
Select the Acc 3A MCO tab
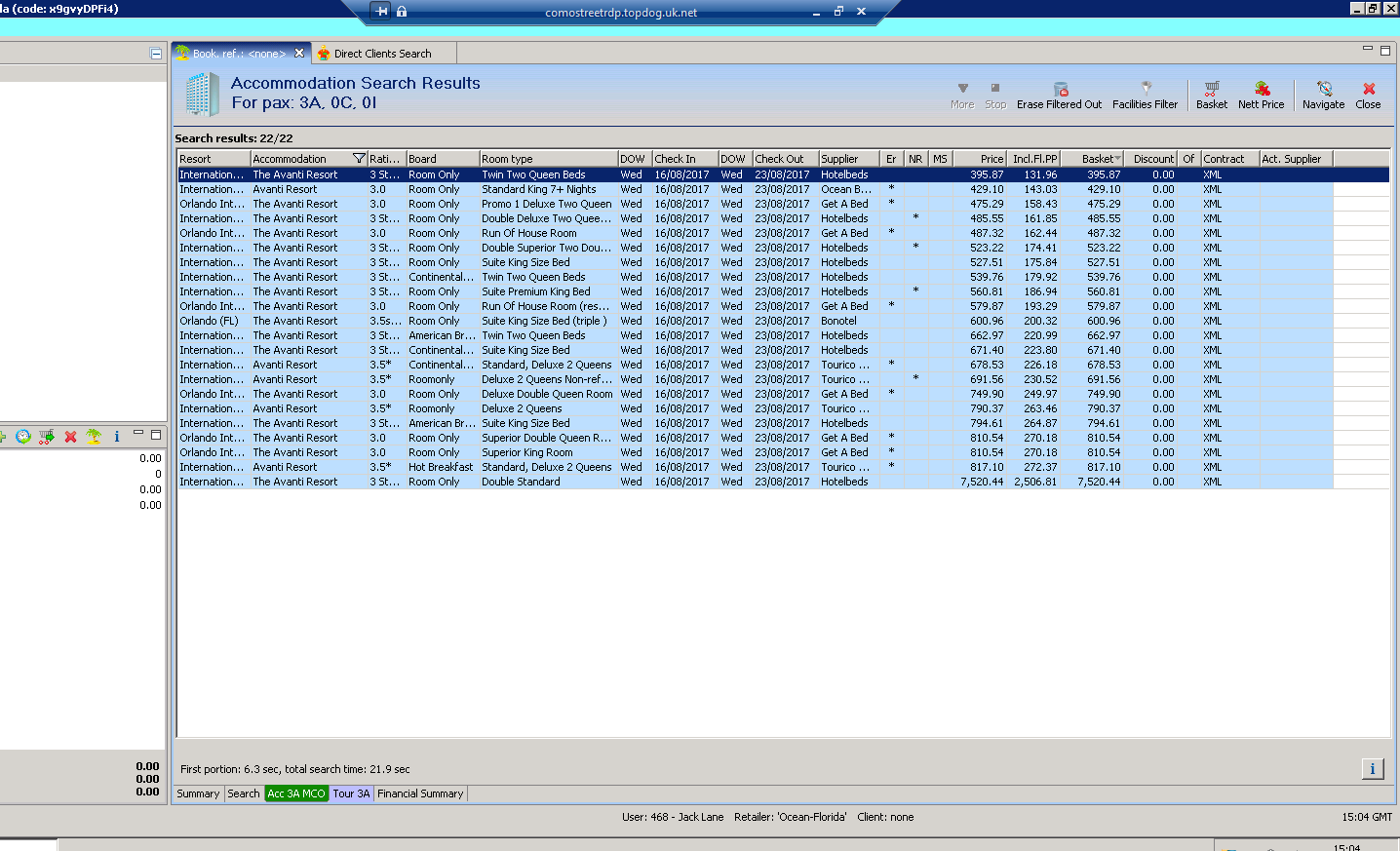[296, 793]
